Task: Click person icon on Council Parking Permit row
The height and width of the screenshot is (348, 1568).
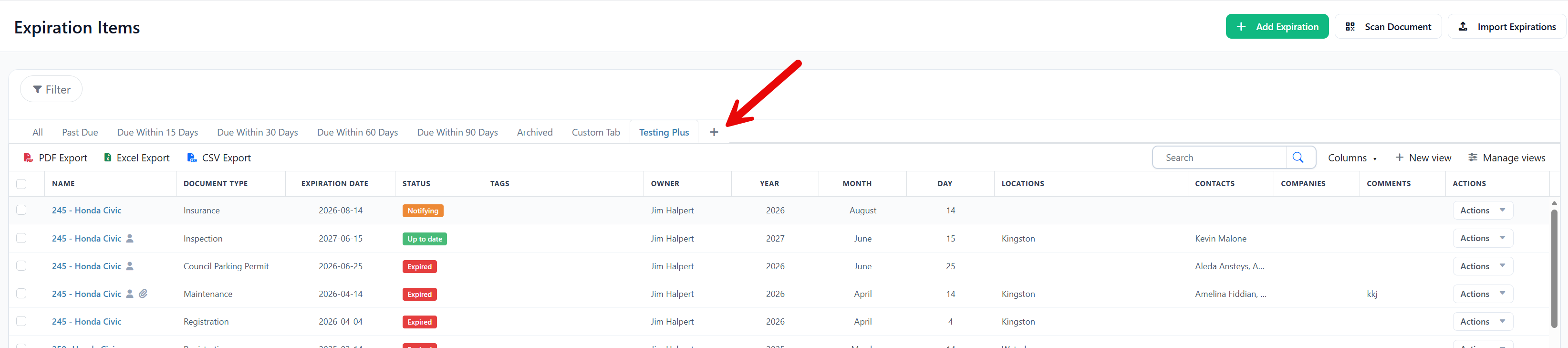Action: (x=130, y=266)
